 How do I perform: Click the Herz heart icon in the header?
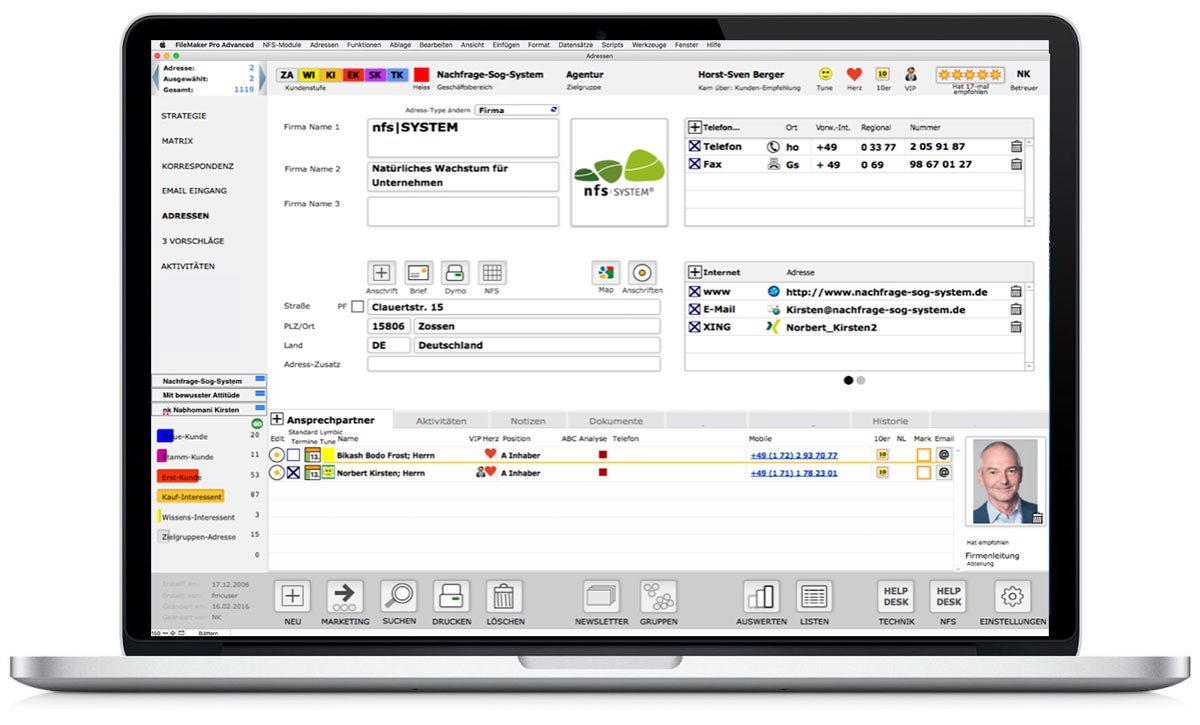pyautogui.click(x=854, y=74)
